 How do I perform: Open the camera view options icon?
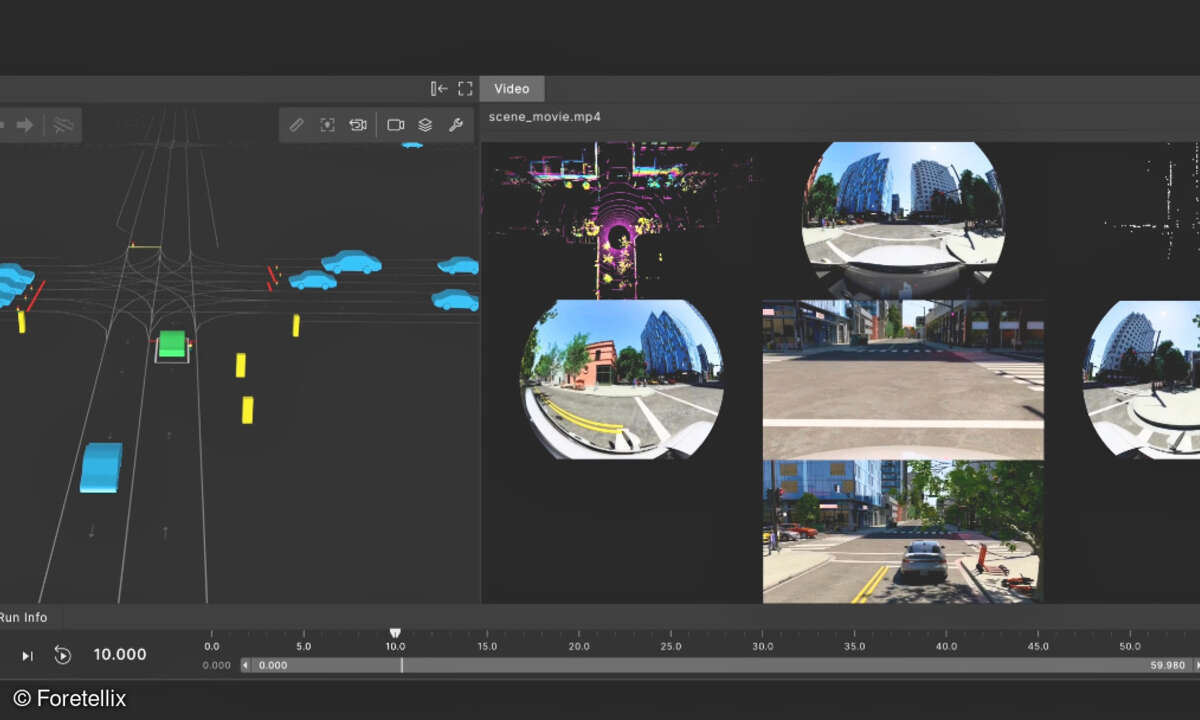[396, 125]
